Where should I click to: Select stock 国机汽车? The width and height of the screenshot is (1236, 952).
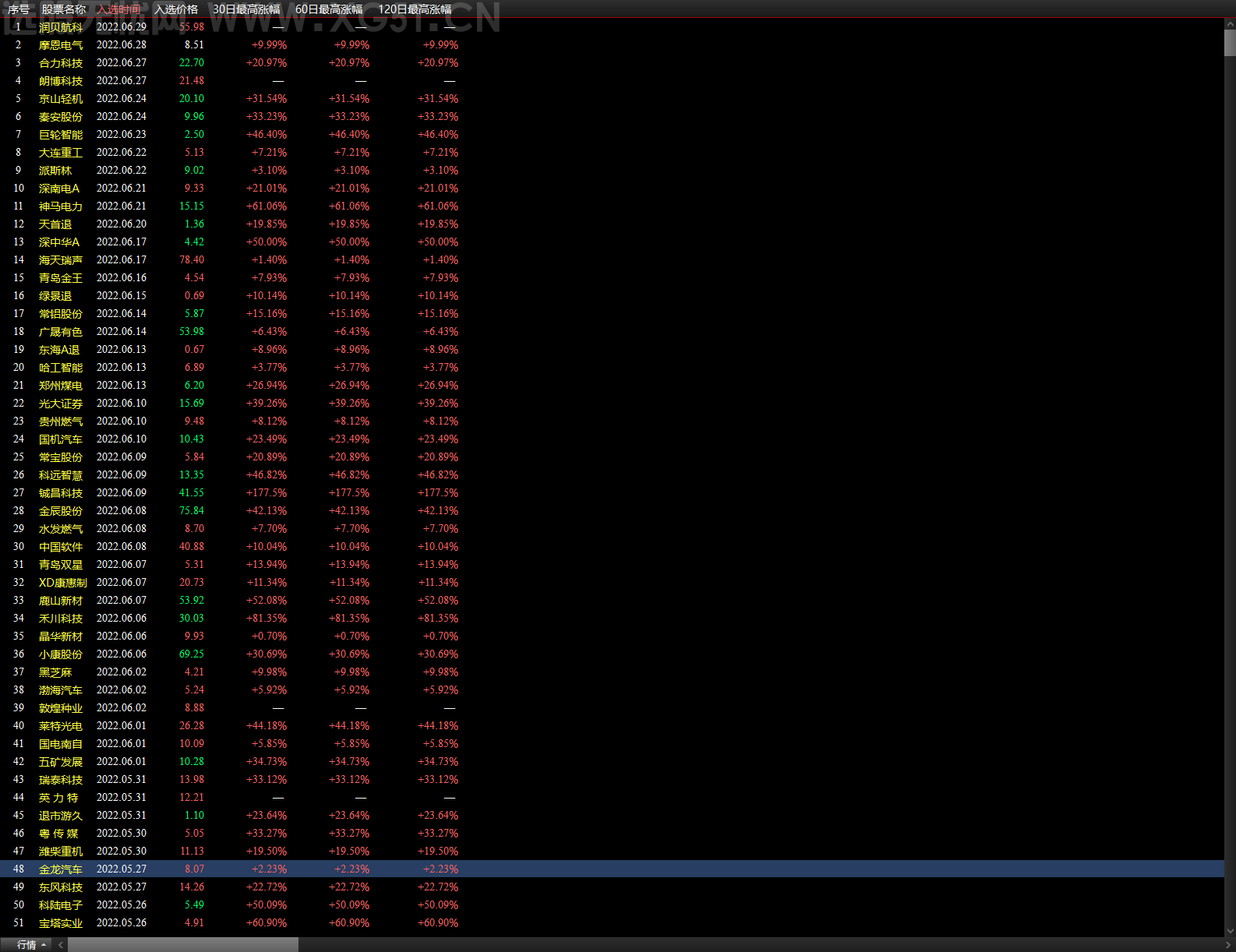[x=61, y=439]
